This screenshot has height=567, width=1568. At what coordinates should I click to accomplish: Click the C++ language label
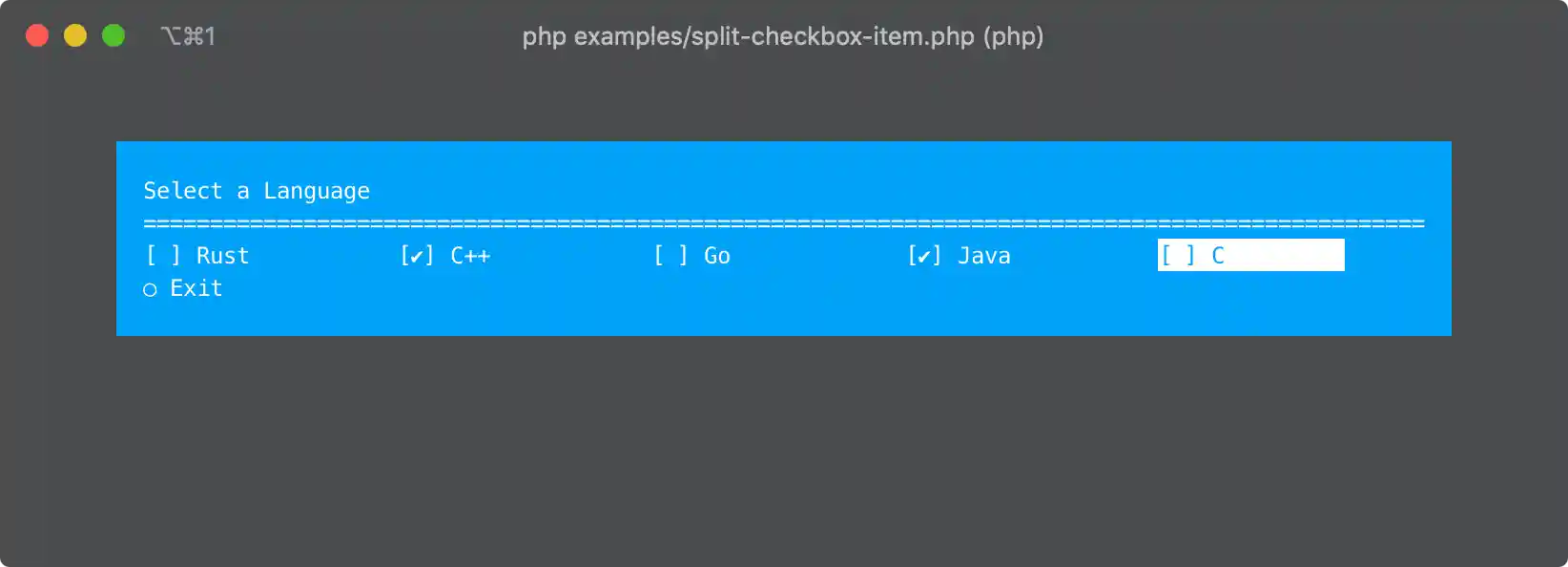471,255
